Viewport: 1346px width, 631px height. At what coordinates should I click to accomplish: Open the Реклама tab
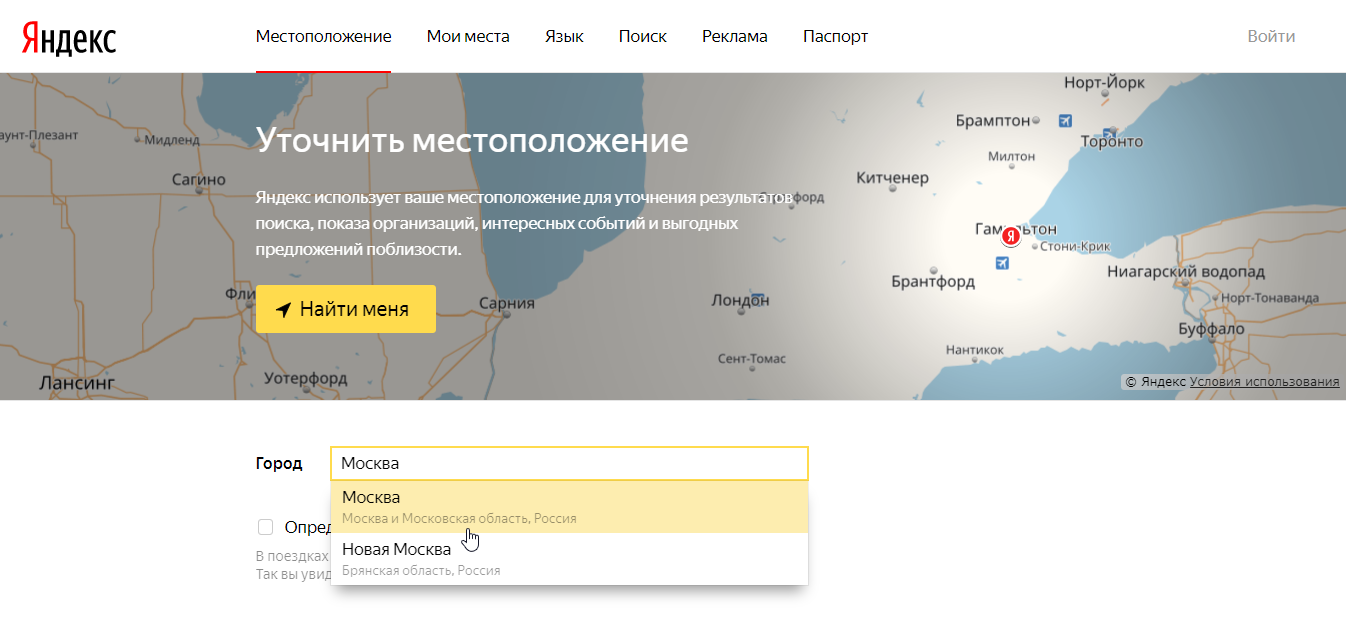coord(735,36)
